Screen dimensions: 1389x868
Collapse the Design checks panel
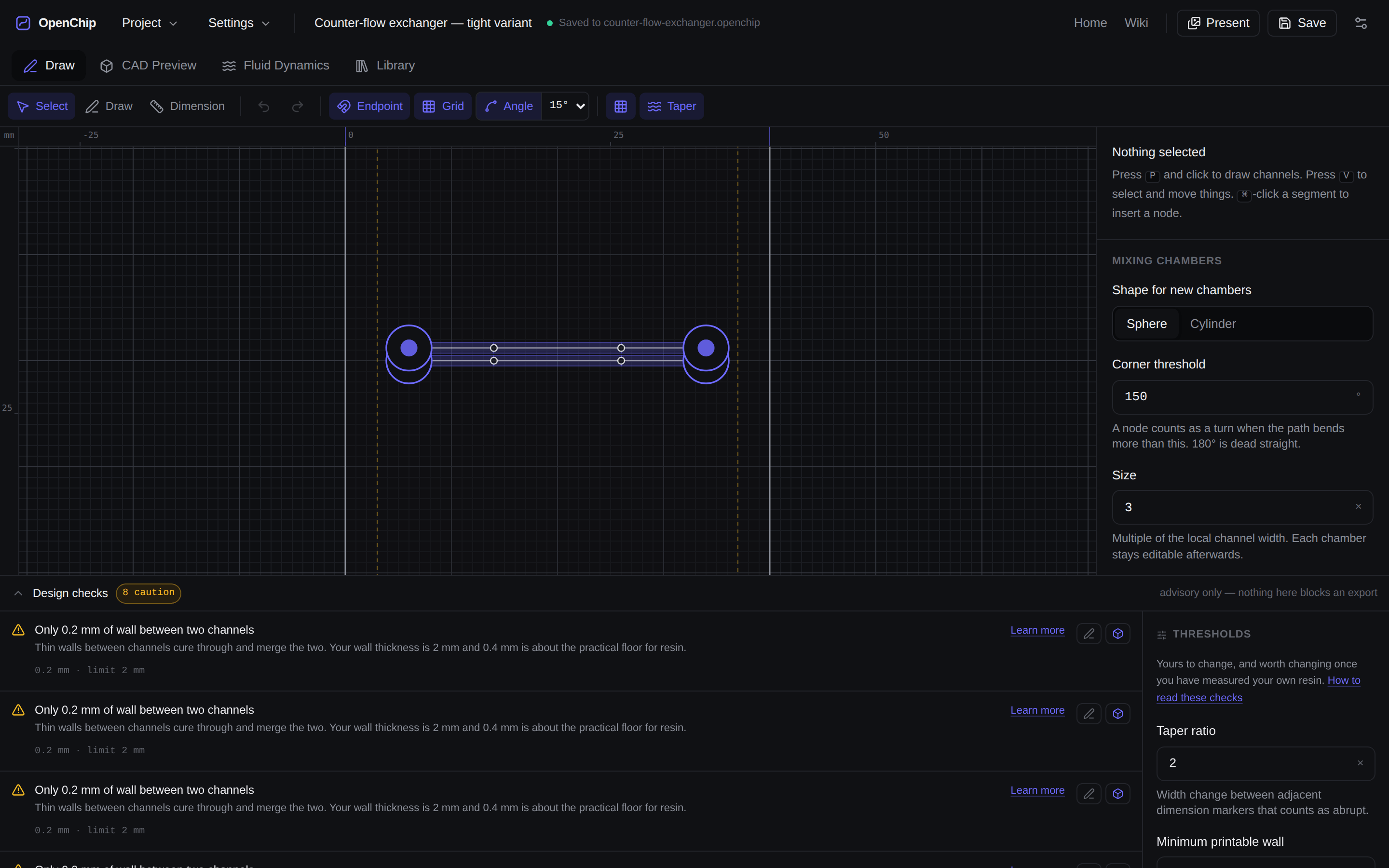(18, 593)
